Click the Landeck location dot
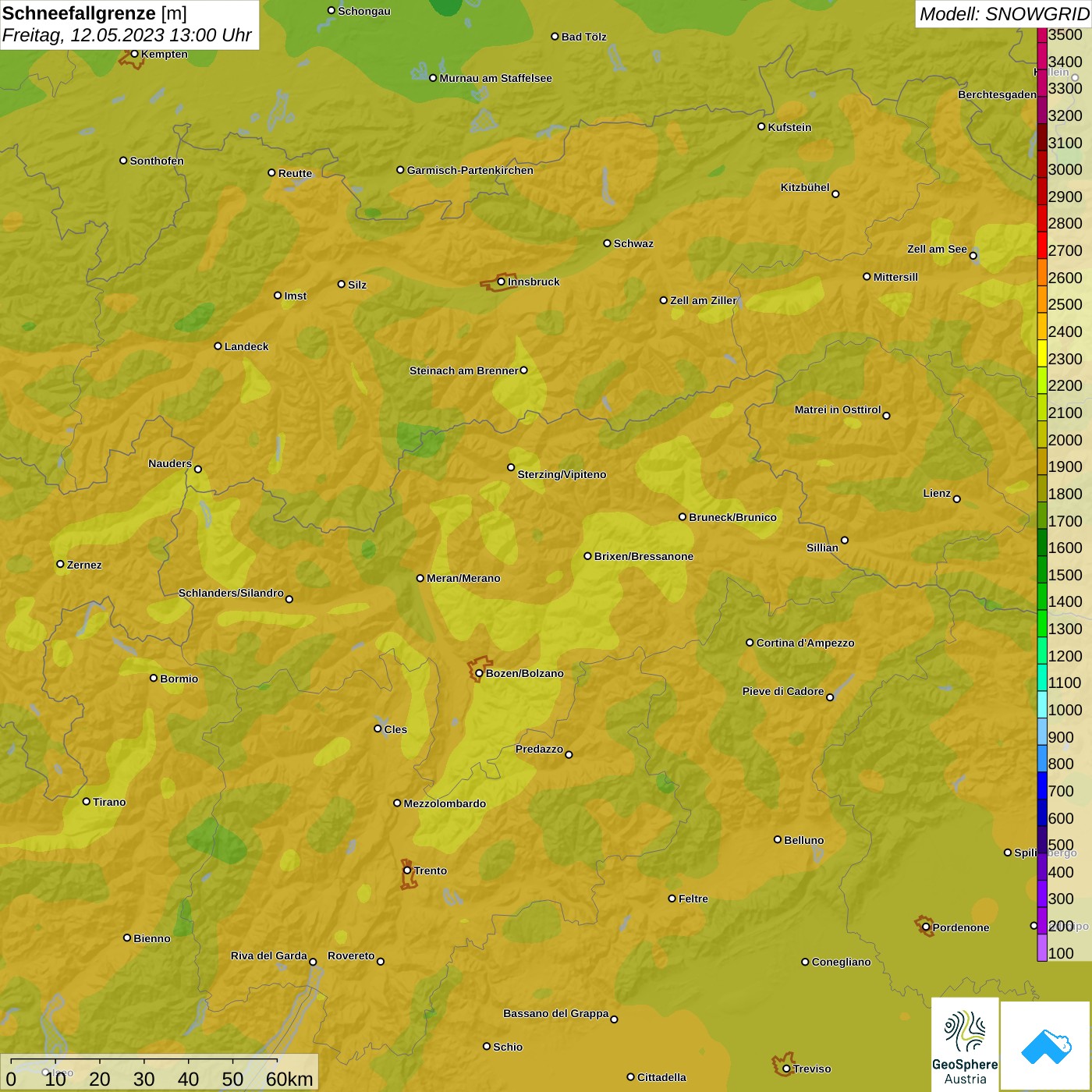This screenshot has width=1092, height=1092. (x=218, y=346)
